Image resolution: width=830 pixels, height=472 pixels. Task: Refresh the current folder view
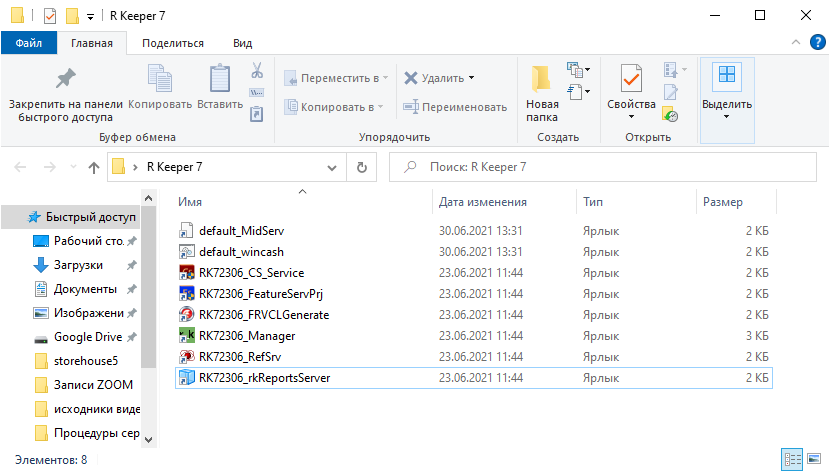[361, 167]
